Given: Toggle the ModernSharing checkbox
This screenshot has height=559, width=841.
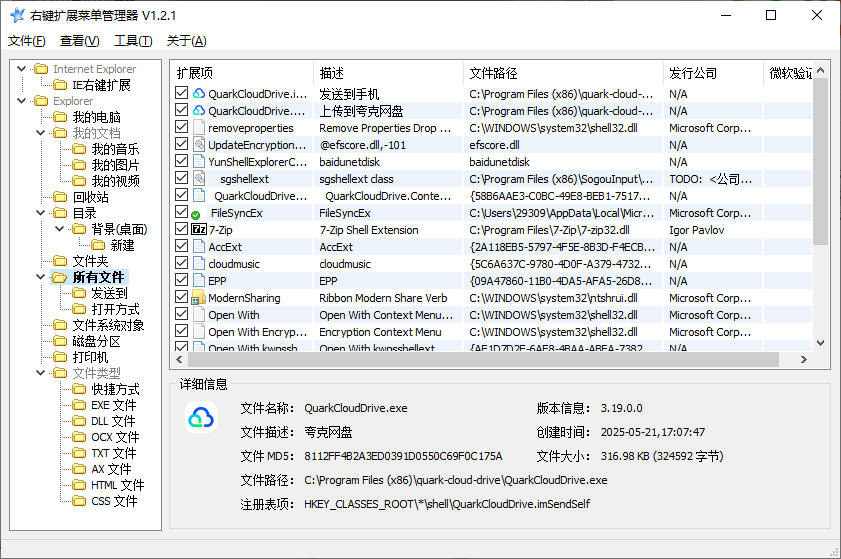Looking at the screenshot, I should pos(182,297).
